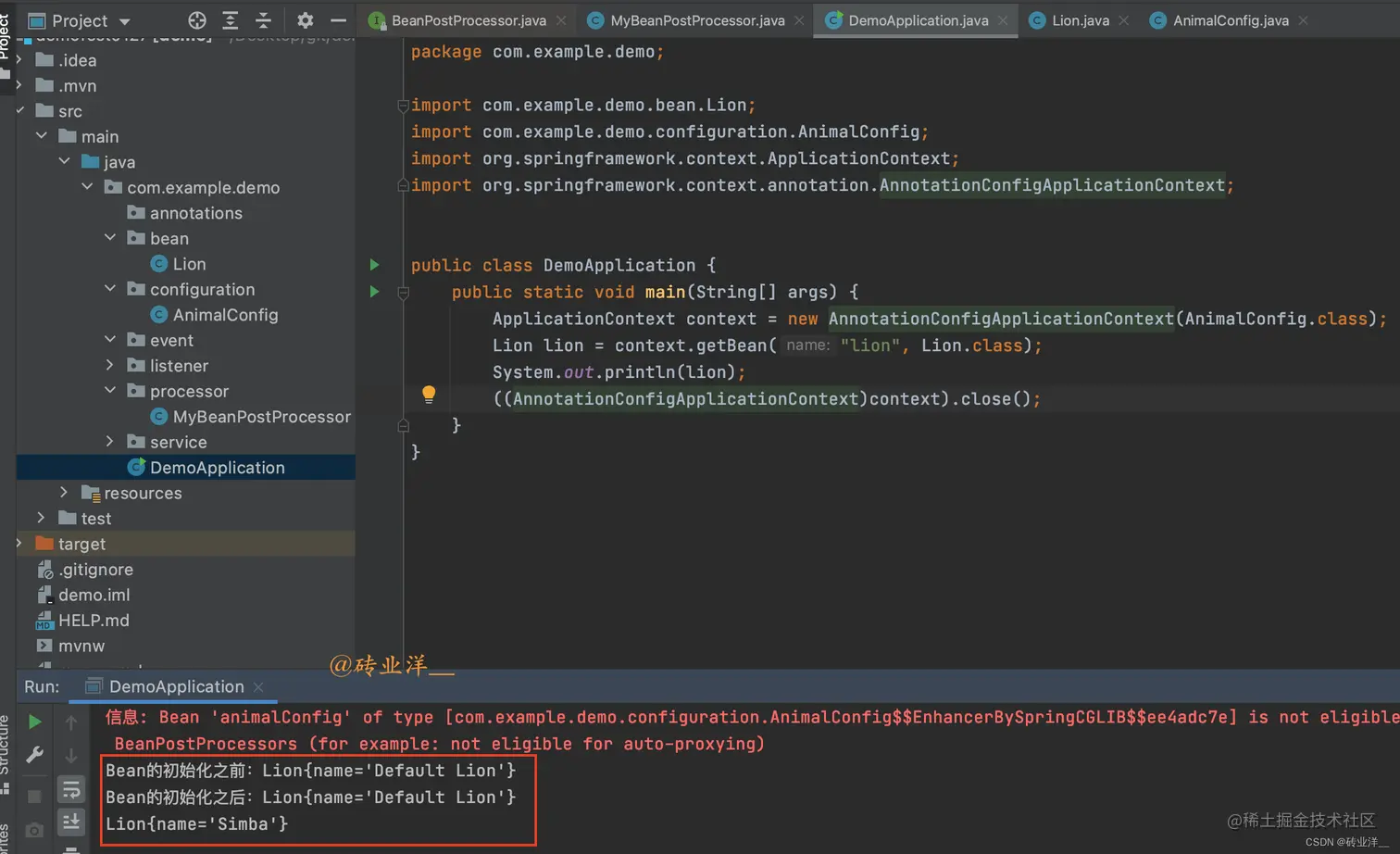The height and width of the screenshot is (854, 1400).
Task: Close the Lion.java tab
Action: coord(1123,20)
